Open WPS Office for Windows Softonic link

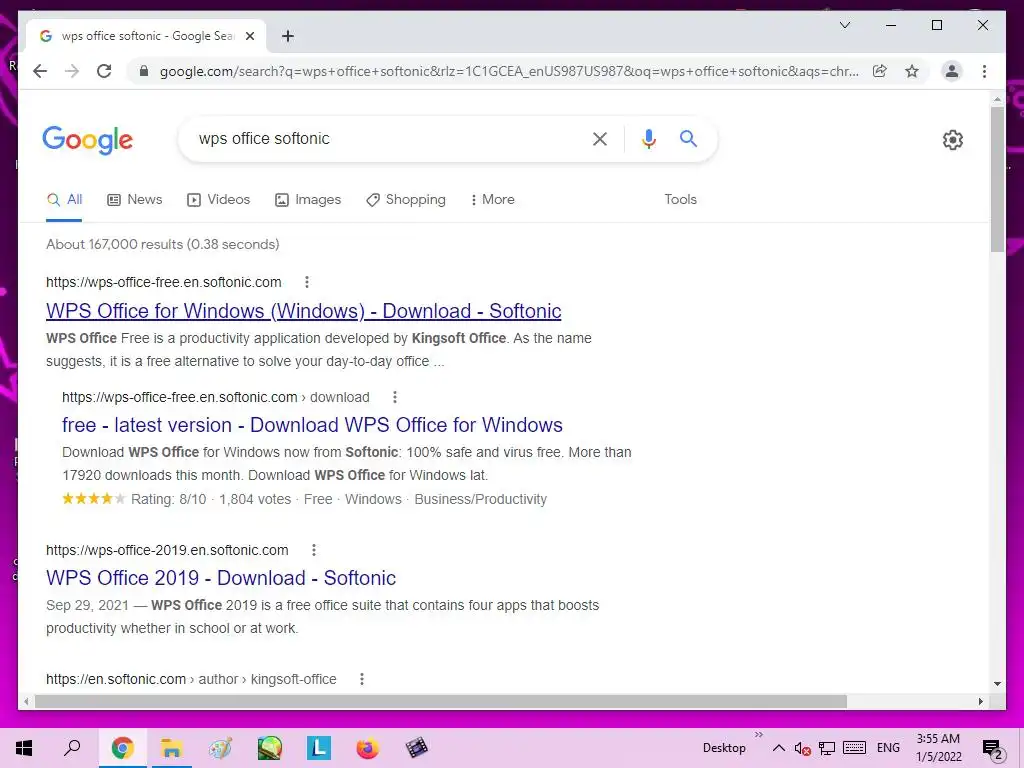(x=304, y=311)
